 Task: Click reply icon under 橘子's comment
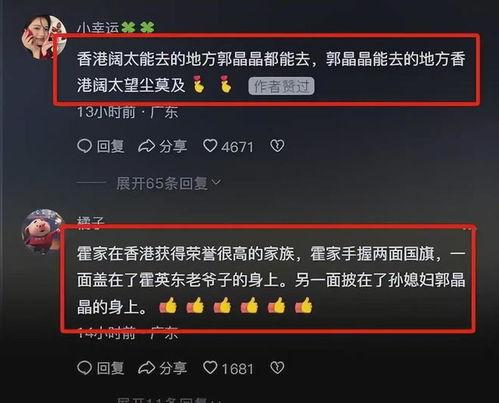point(84,368)
